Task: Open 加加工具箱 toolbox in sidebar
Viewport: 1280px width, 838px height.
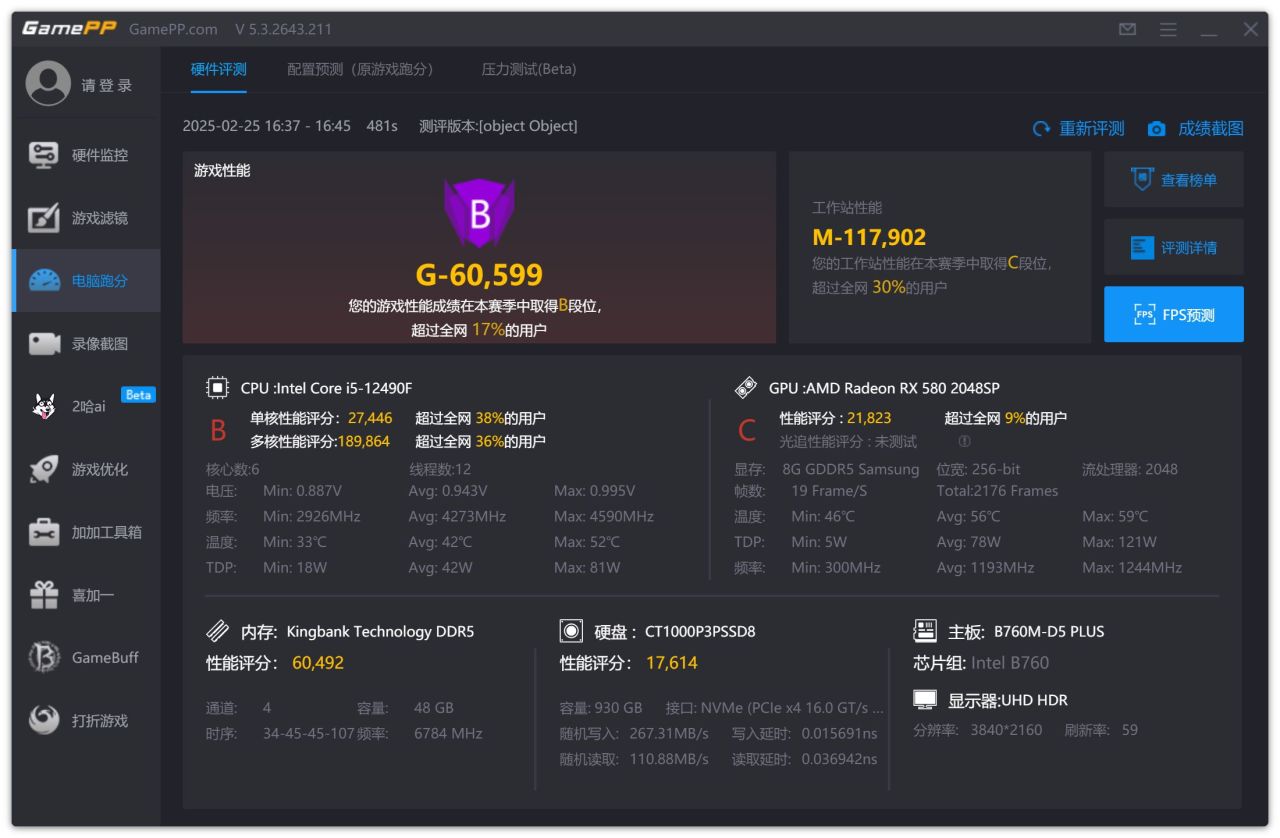Action: click(86, 532)
